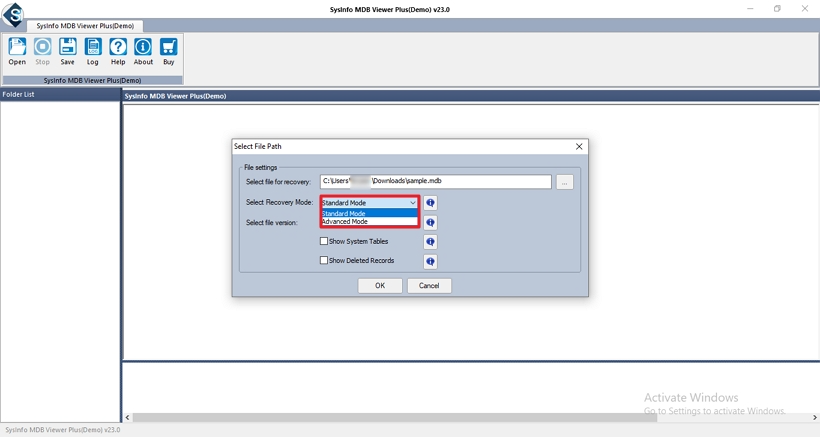Image resolution: width=820 pixels, height=437 pixels.
Task: Click Cancel in Select File Path dialog
Action: [429, 285]
